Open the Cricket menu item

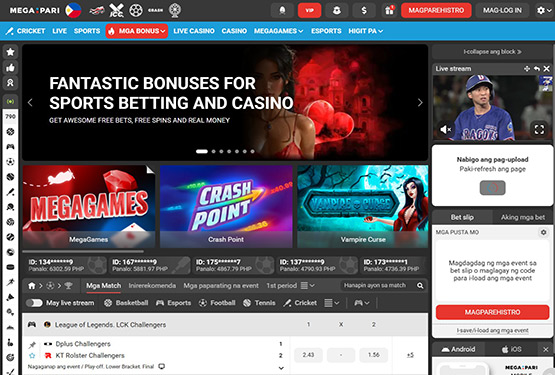click(x=25, y=31)
